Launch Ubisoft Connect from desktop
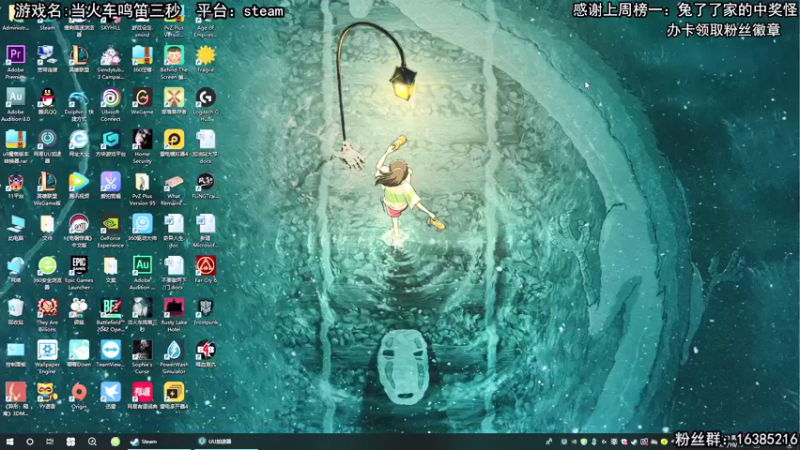The height and width of the screenshot is (450, 800). point(110,97)
